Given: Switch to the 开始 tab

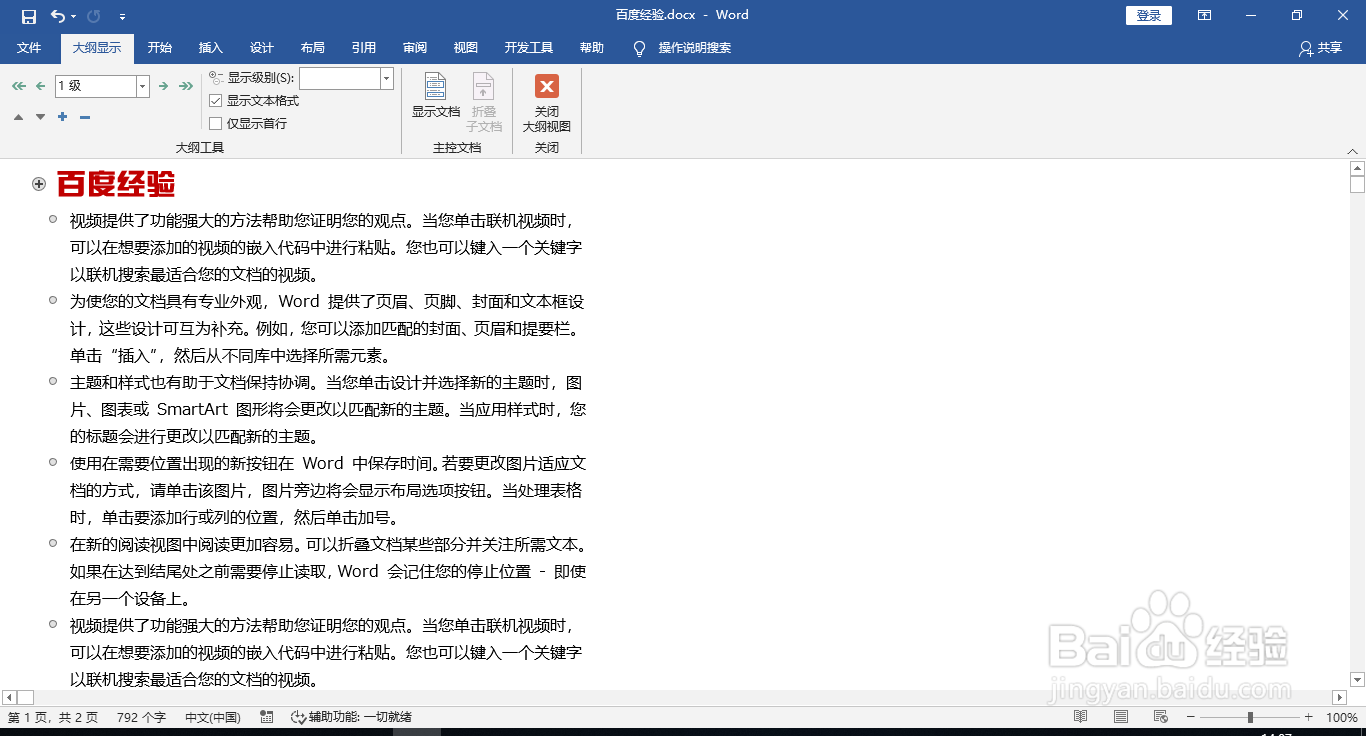Looking at the screenshot, I should point(159,47).
